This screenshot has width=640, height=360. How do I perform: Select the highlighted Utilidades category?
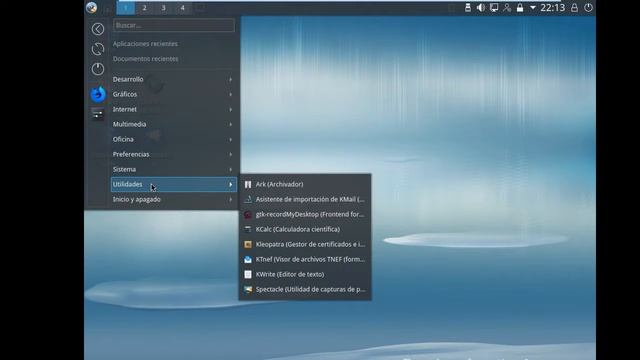[173, 184]
